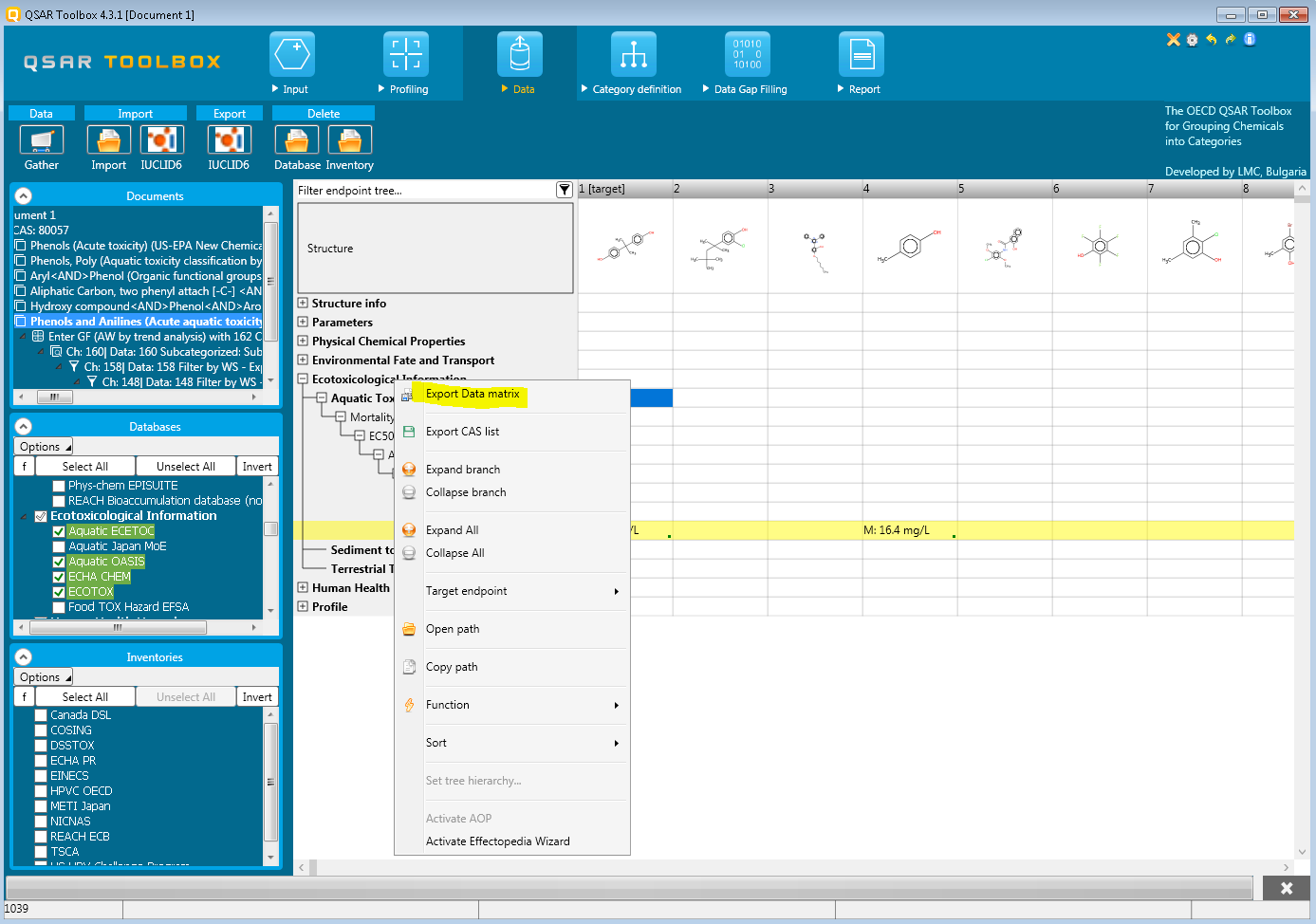Open the Data Gap Filling icon
1316x924 pixels.
pyautogui.click(x=747, y=55)
